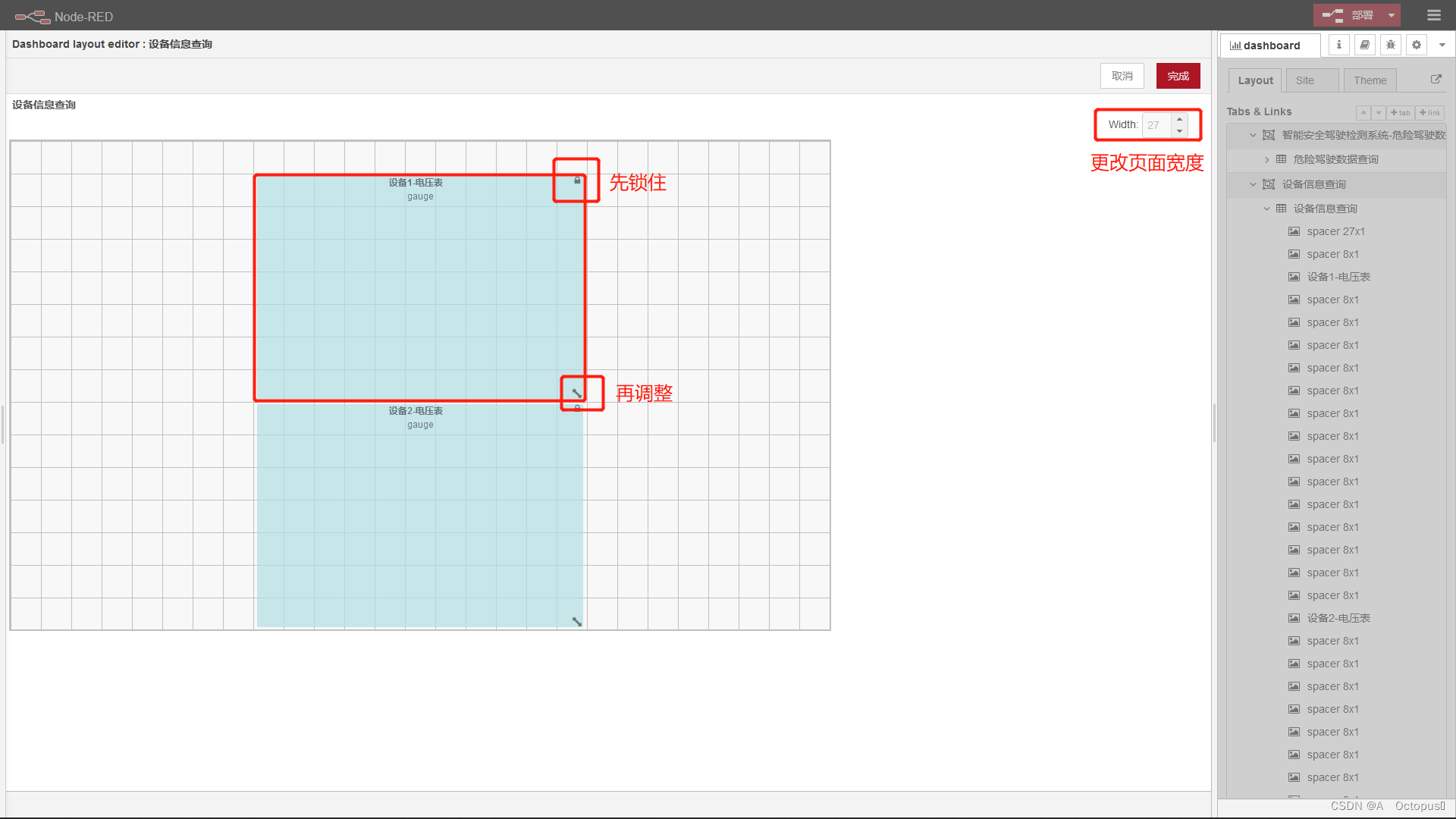
Task: Click the Width number input field
Action: tap(1156, 125)
